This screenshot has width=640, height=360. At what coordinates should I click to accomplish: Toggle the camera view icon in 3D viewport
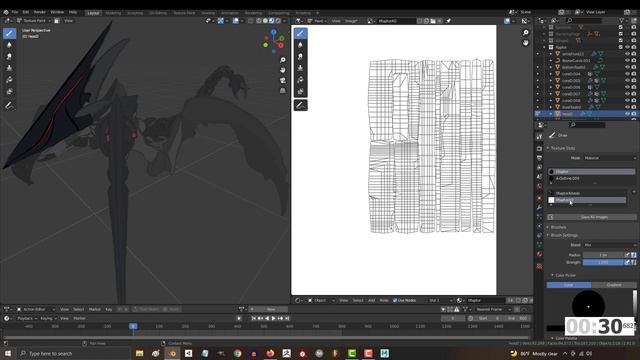tap(282, 80)
